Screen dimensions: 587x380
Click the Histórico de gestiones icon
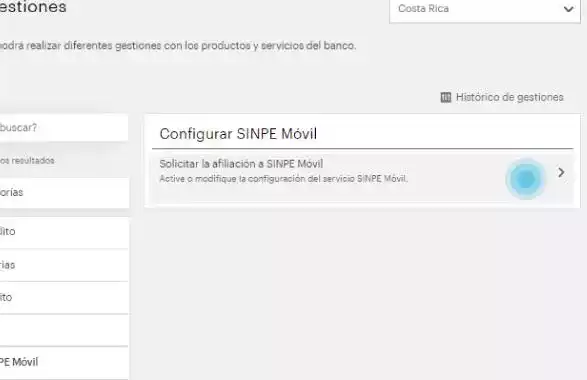[445, 97]
